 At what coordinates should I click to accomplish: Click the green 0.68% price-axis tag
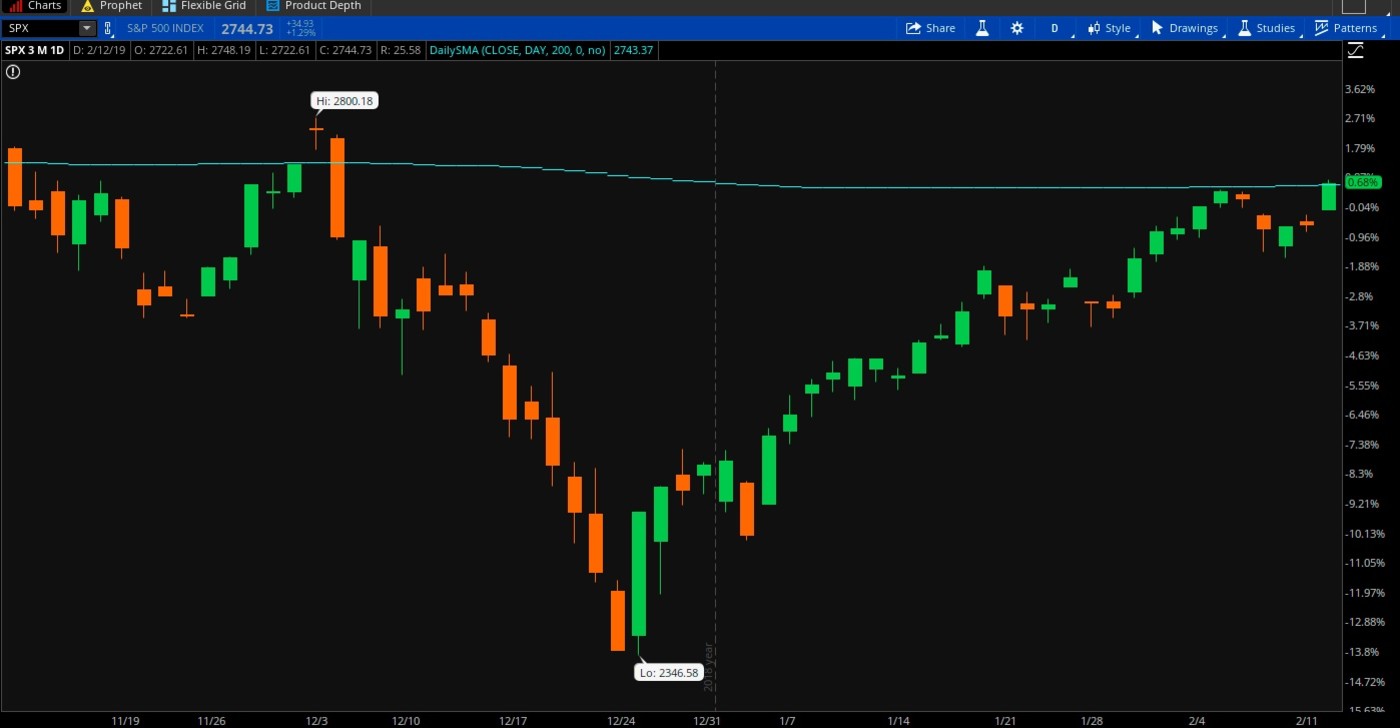tap(1362, 182)
